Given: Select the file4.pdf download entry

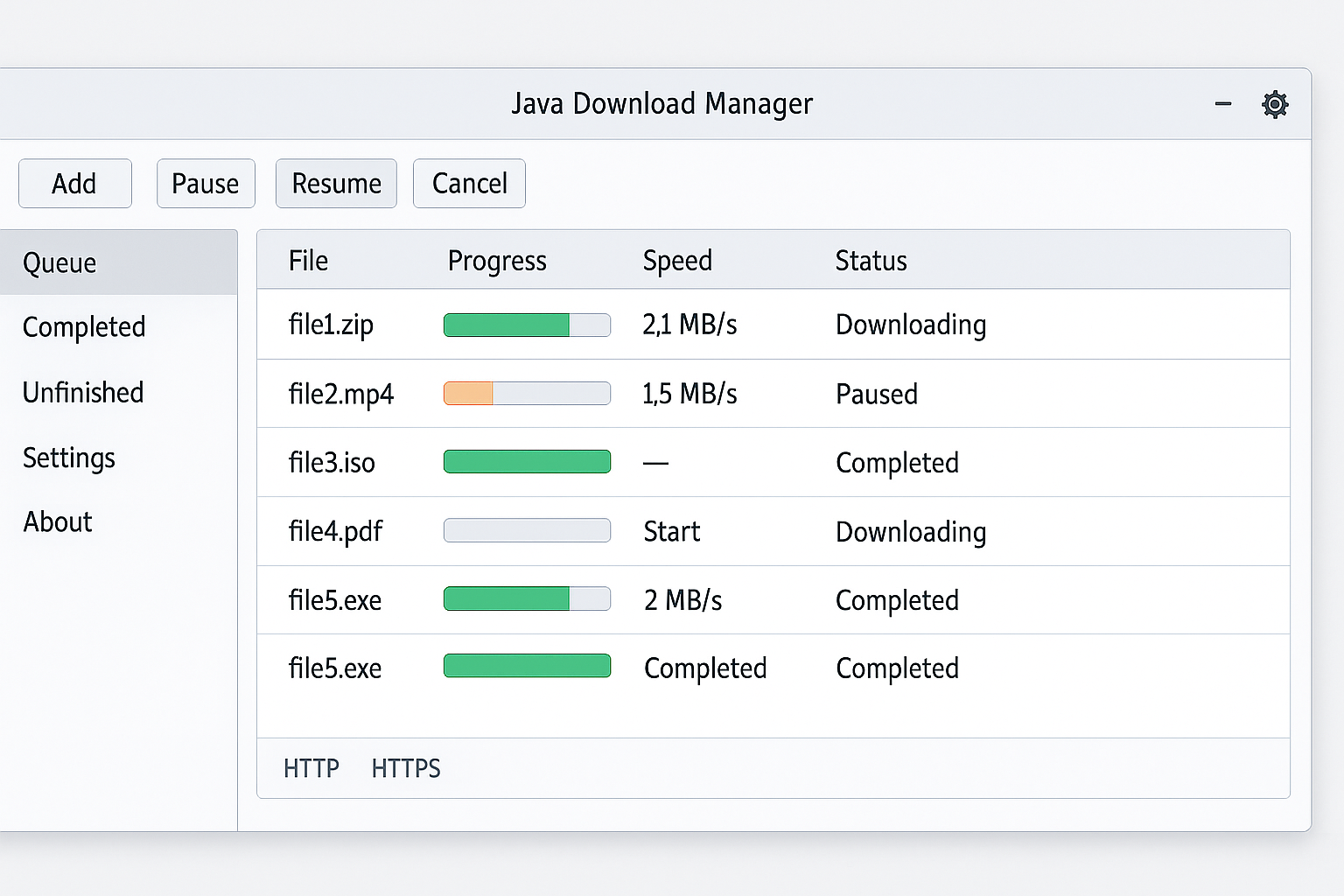Looking at the screenshot, I should 336,531.
